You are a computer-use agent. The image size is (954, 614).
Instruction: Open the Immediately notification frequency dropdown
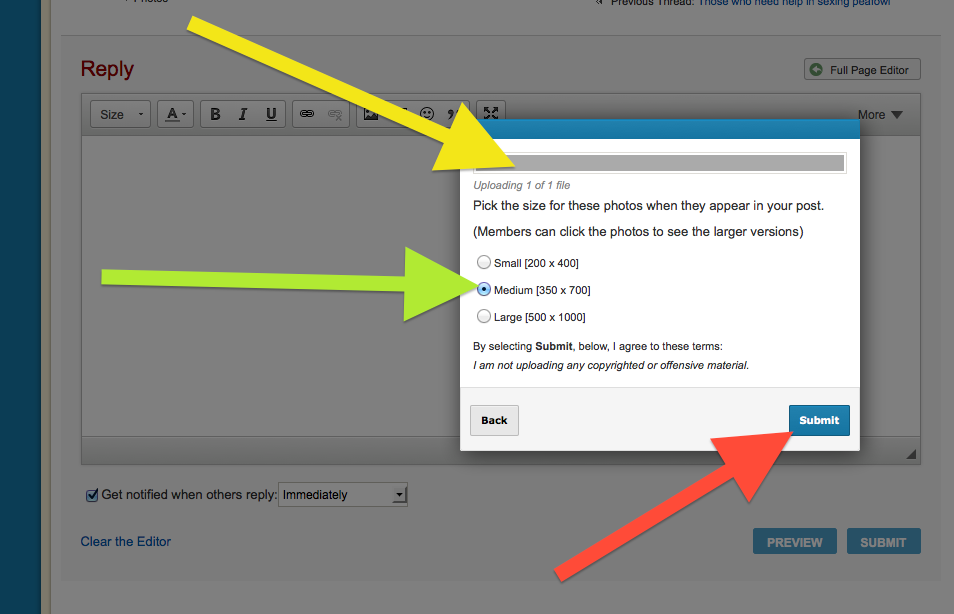click(343, 495)
